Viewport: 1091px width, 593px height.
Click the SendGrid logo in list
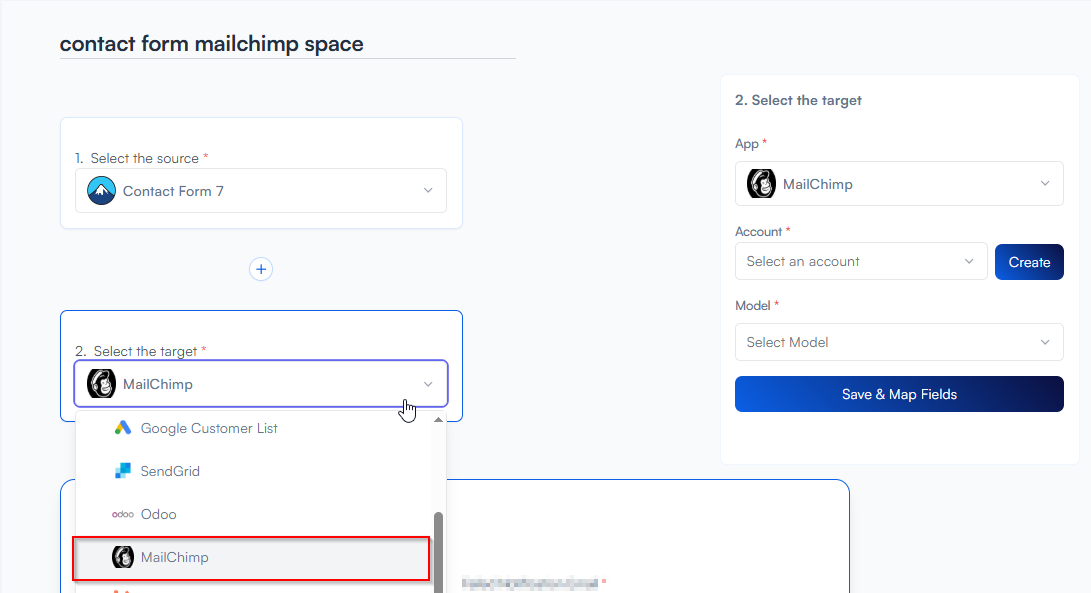click(123, 471)
